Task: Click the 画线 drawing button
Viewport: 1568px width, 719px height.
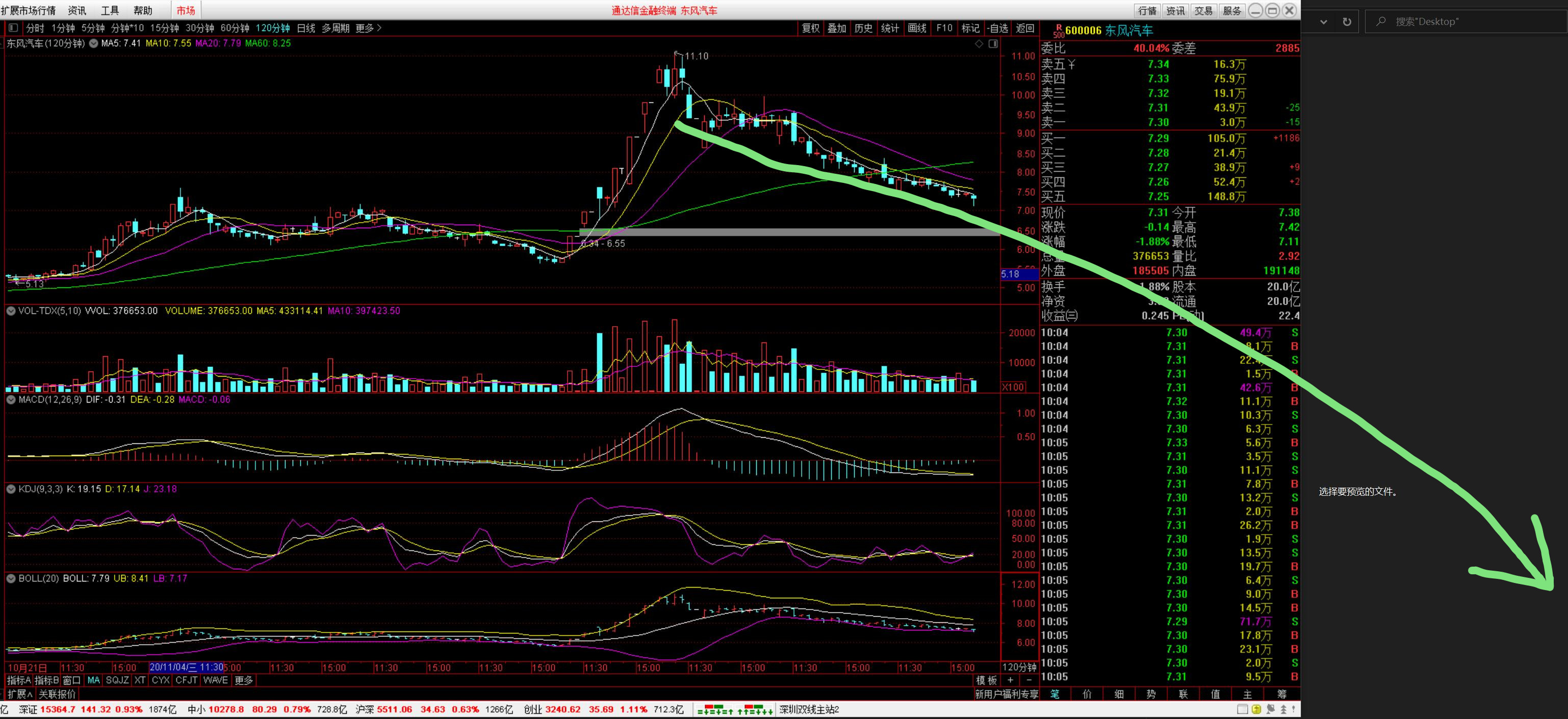Action: pos(917,28)
